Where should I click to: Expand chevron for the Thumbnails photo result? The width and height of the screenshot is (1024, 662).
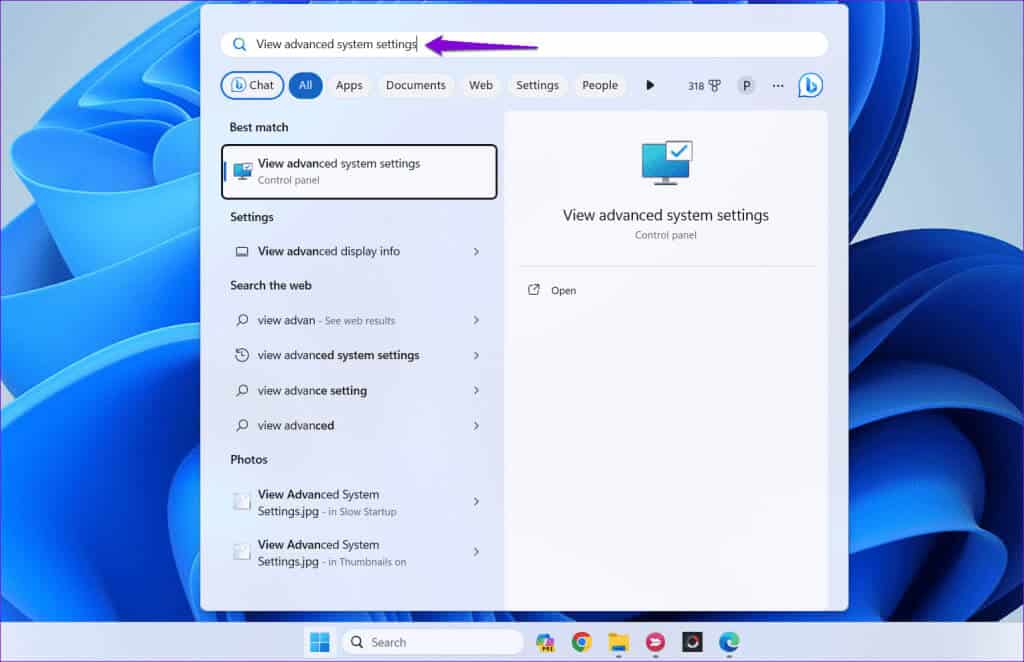(476, 552)
